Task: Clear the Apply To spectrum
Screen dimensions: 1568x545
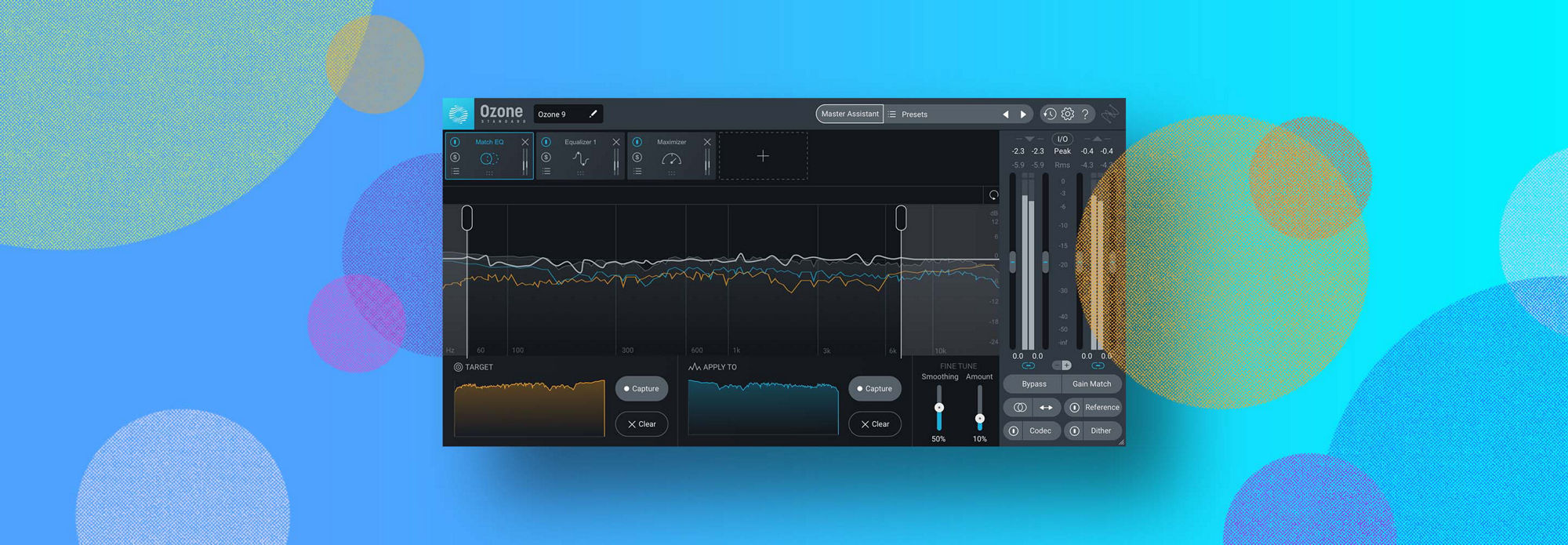Action: point(875,424)
